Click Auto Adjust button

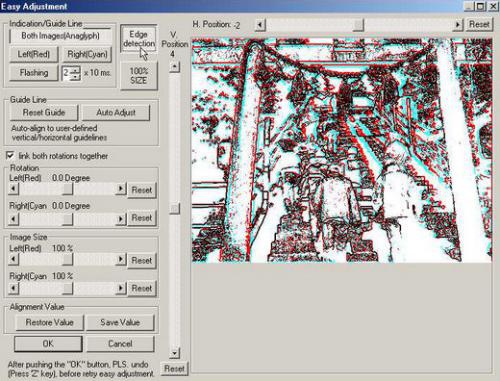click(x=116, y=113)
